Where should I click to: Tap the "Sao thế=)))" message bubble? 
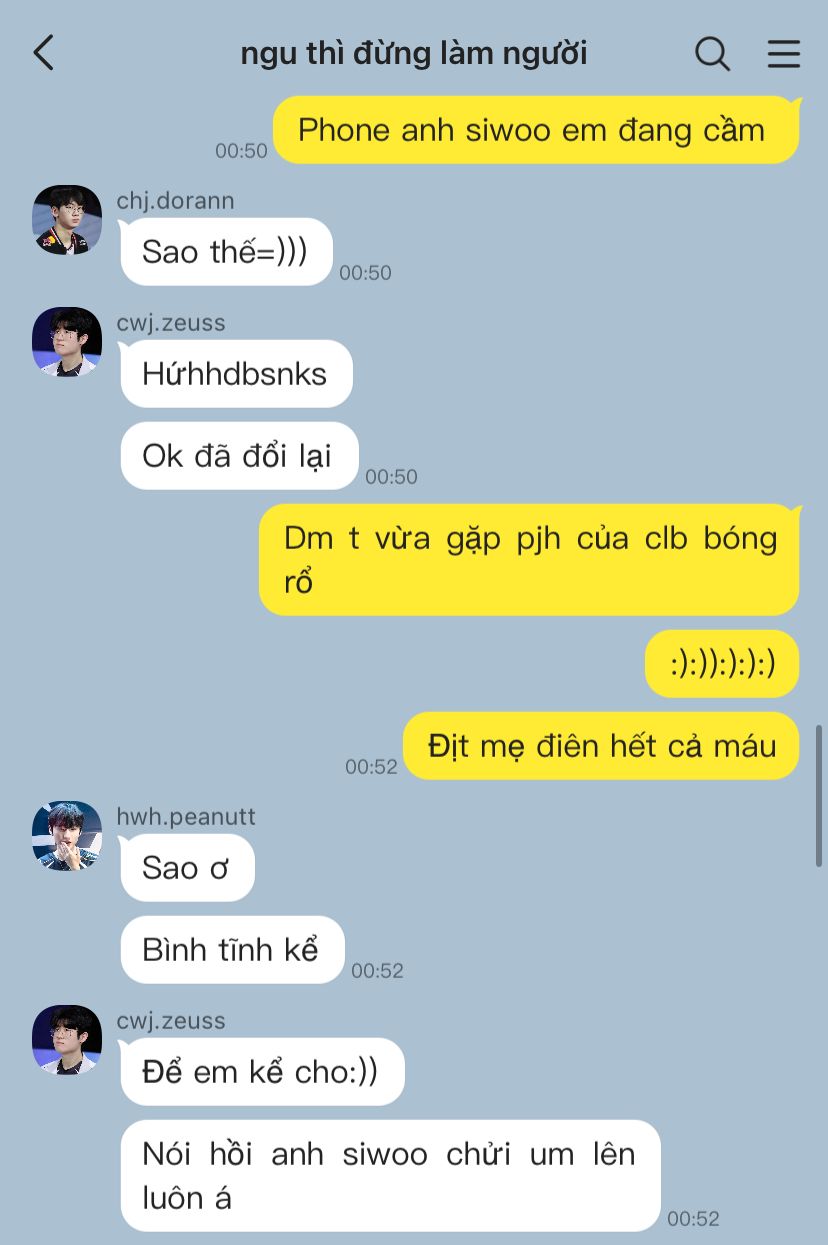226,252
